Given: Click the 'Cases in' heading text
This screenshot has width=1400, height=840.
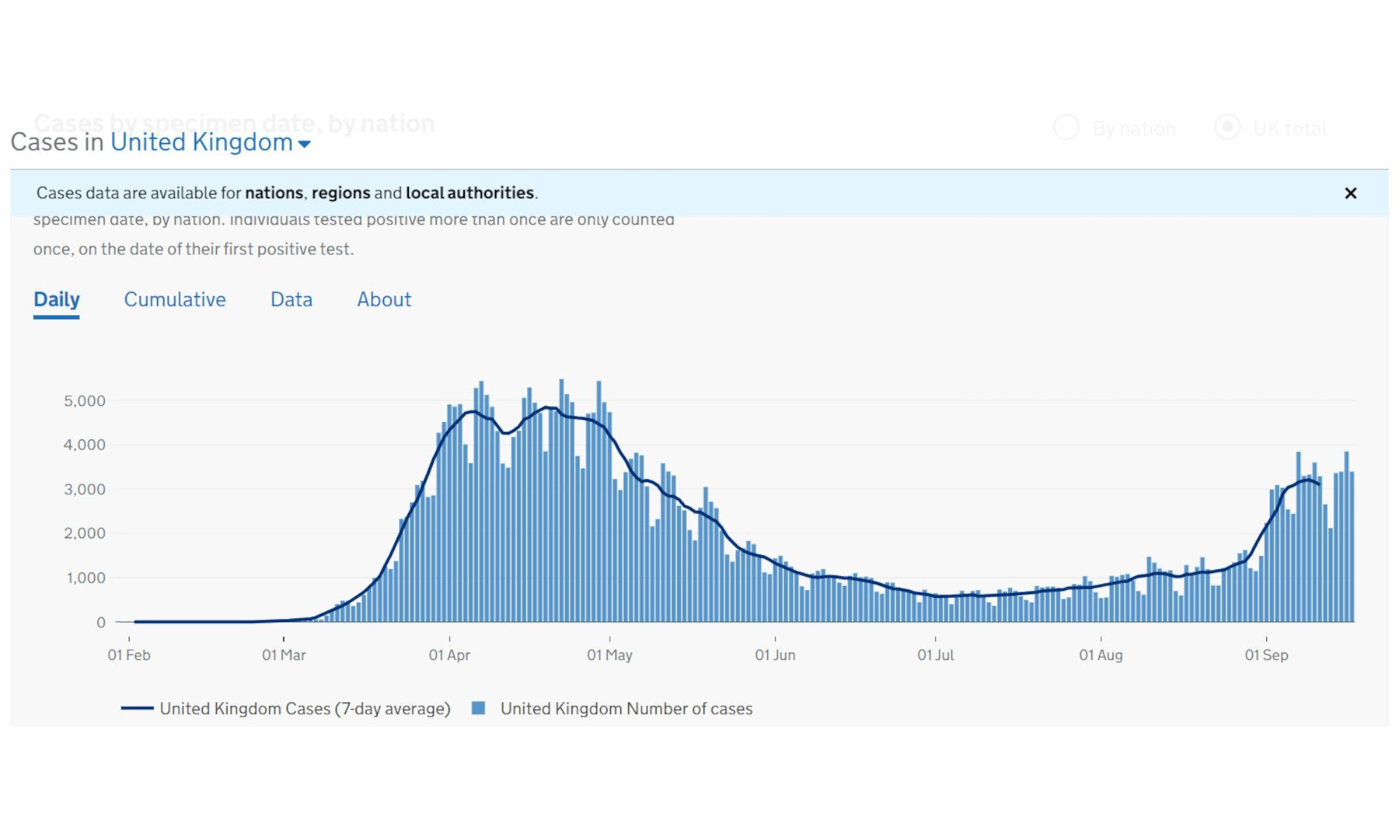Looking at the screenshot, I should [57, 142].
